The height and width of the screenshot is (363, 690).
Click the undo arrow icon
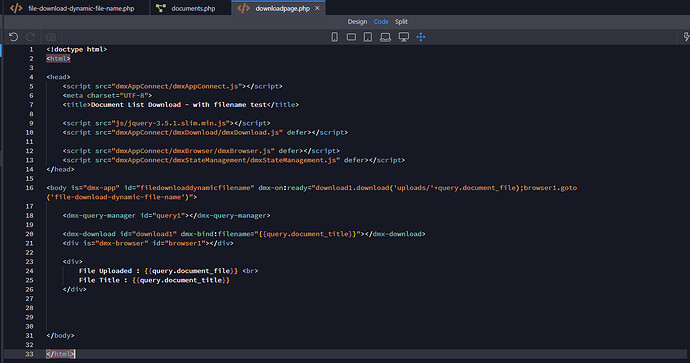click(x=14, y=37)
